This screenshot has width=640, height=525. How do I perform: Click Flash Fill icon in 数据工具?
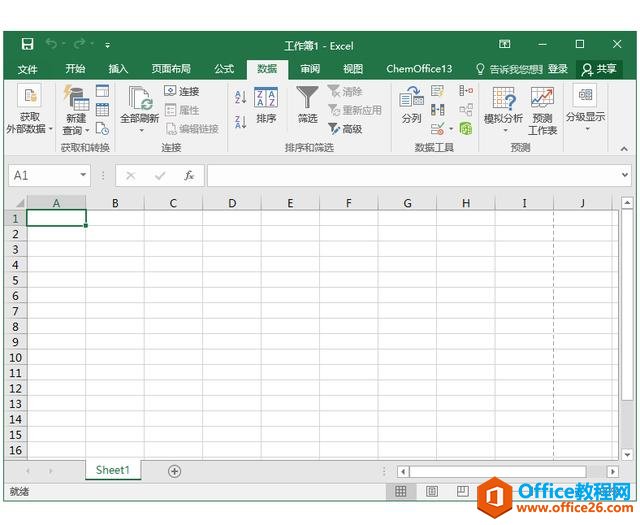pos(438,90)
